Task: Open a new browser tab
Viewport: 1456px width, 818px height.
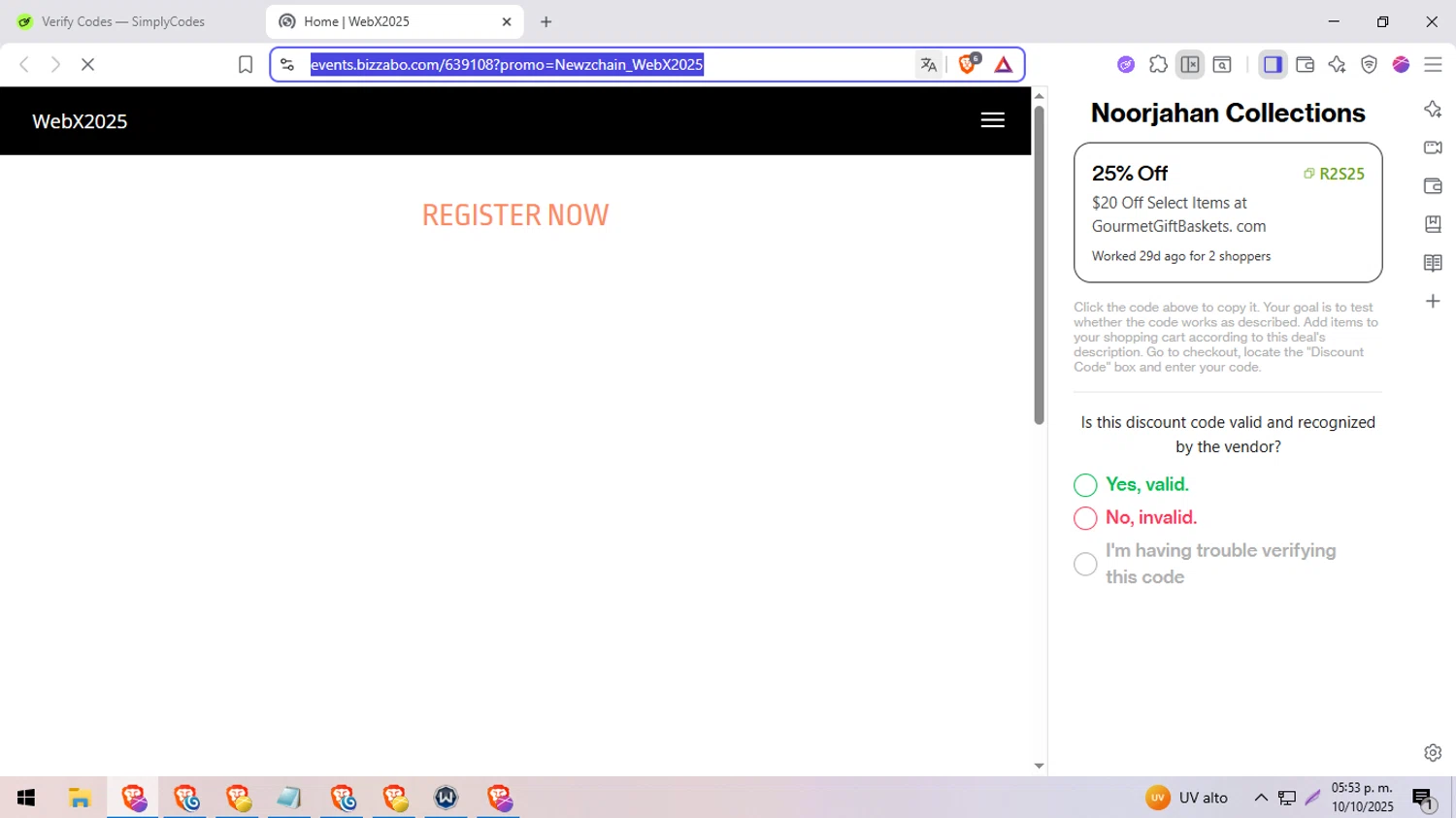Action: pyautogui.click(x=546, y=21)
